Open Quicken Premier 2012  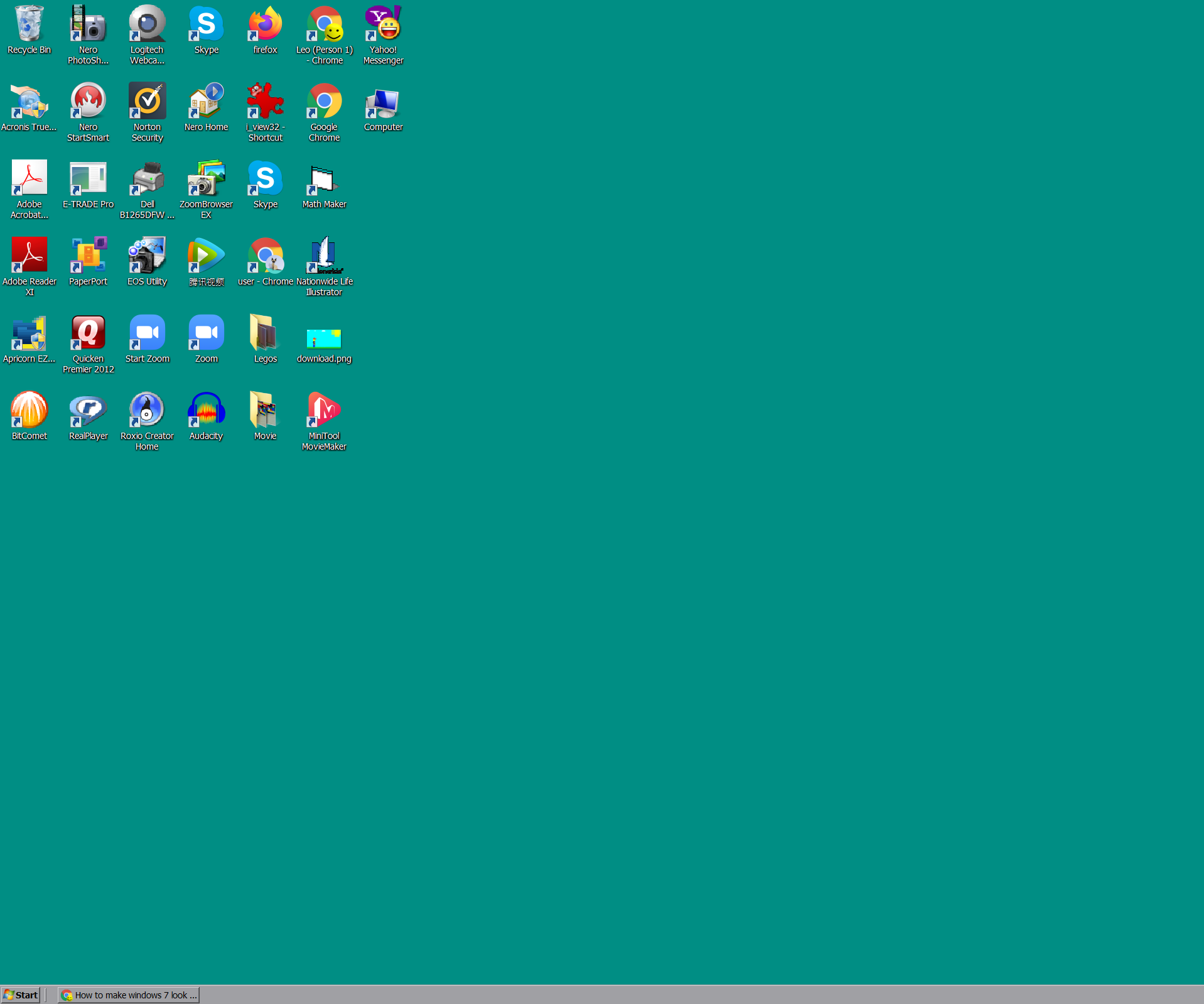[88, 333]
